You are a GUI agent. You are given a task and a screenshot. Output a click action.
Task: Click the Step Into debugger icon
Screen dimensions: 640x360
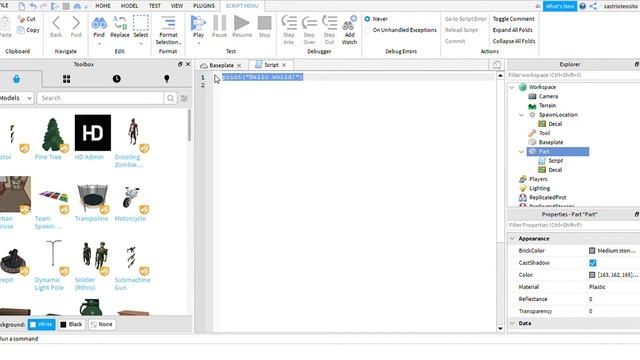point(289,23)
